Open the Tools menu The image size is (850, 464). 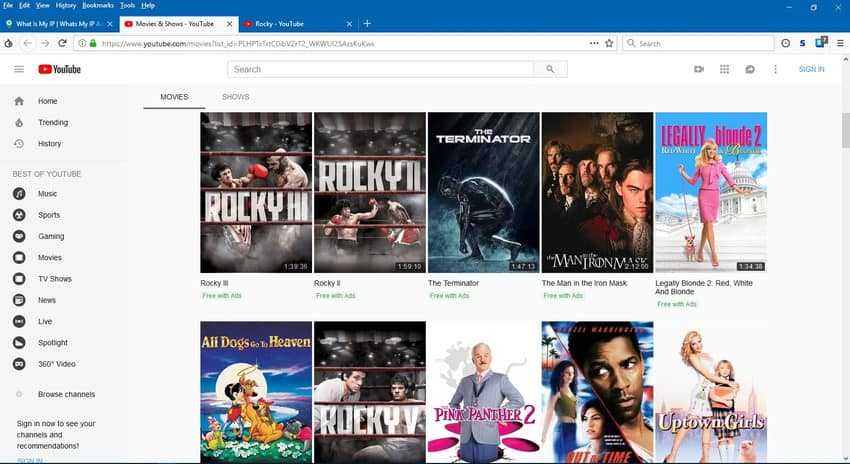click(127, 5)
